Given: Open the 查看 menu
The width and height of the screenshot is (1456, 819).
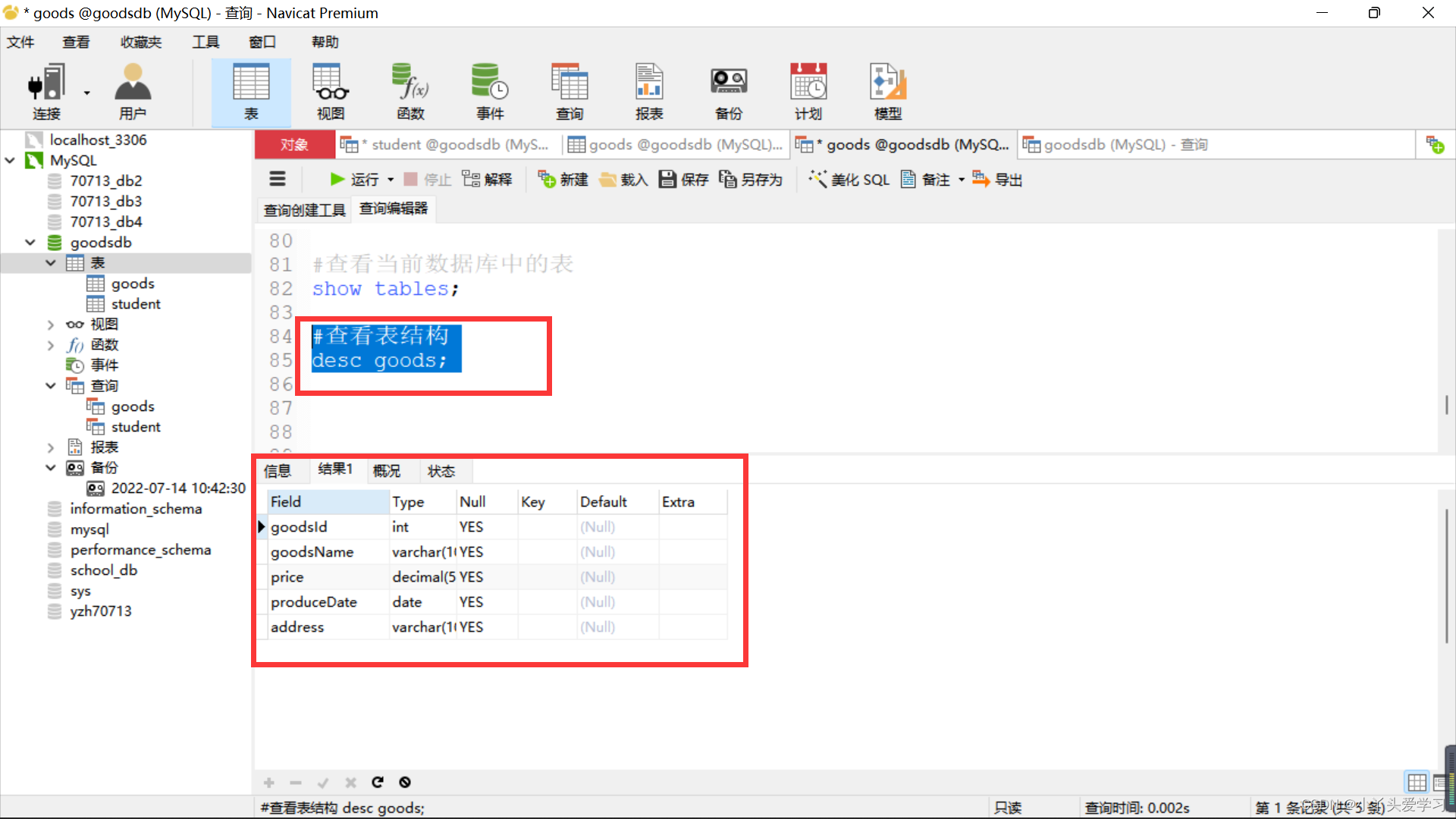Looking at the screenshot, I should (x=76, y=42).
